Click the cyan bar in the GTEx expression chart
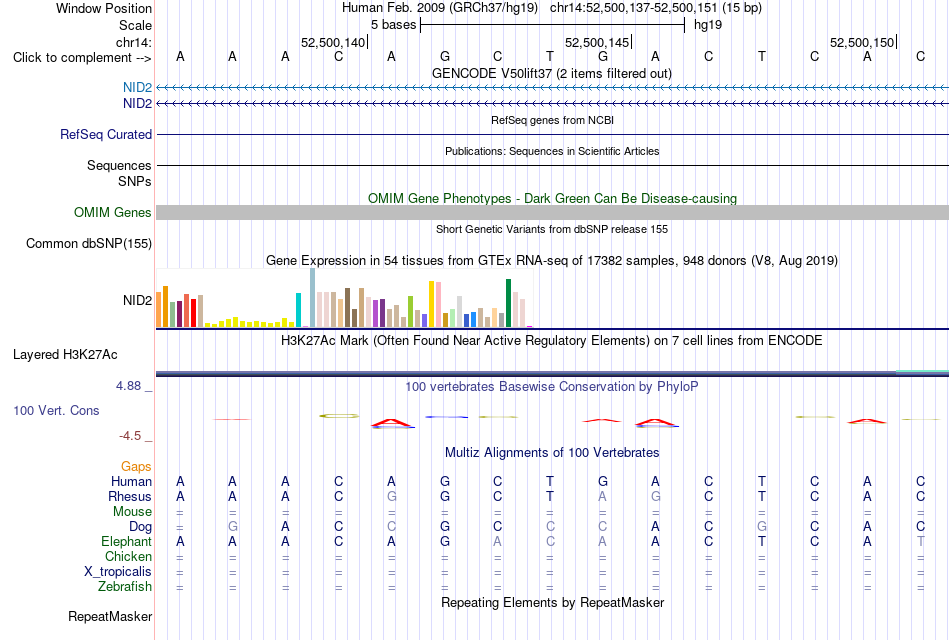Viewport: 950px width, 640px height. click(298, 310)
